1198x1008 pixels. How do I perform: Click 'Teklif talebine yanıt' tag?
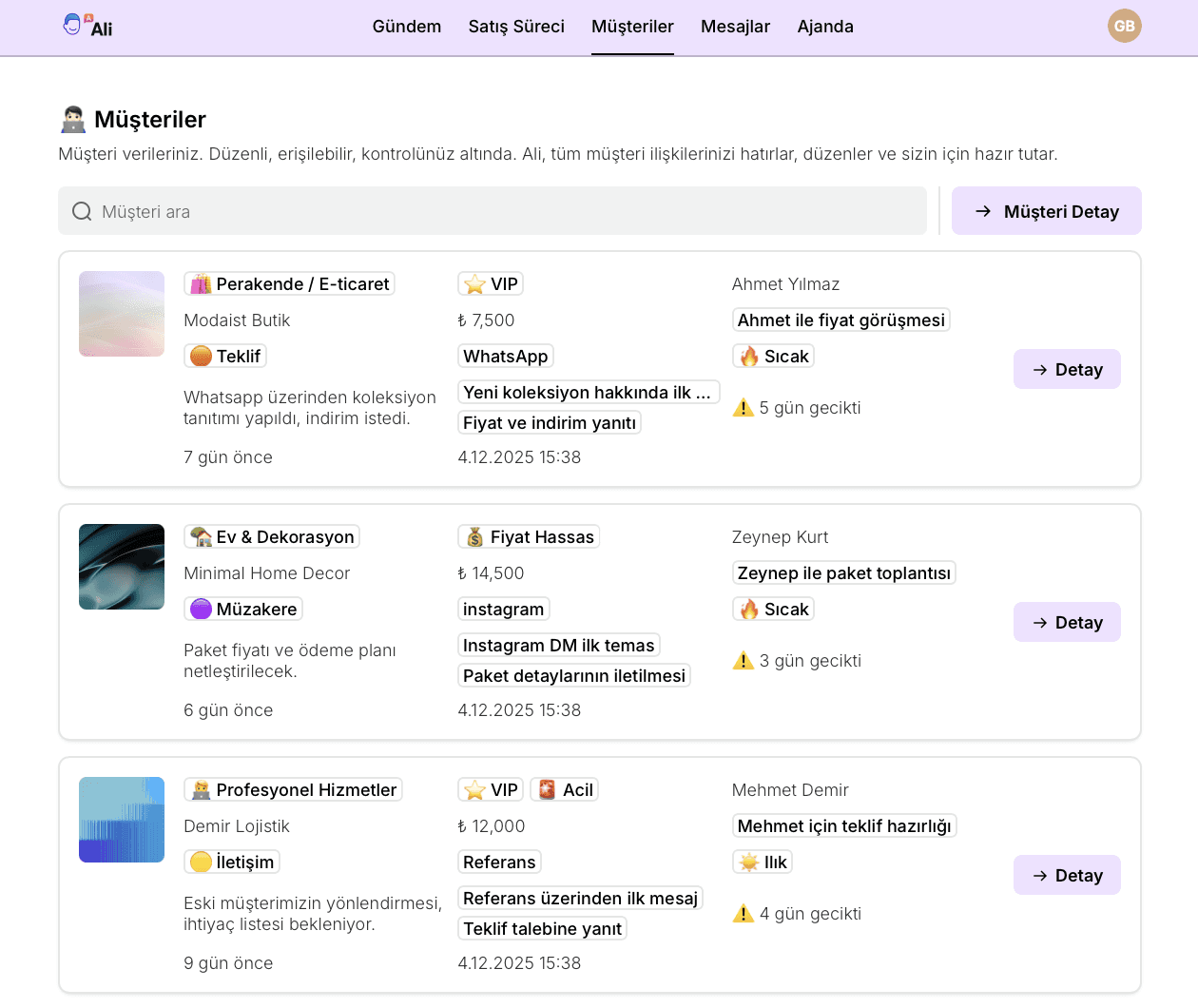[542, 929]
